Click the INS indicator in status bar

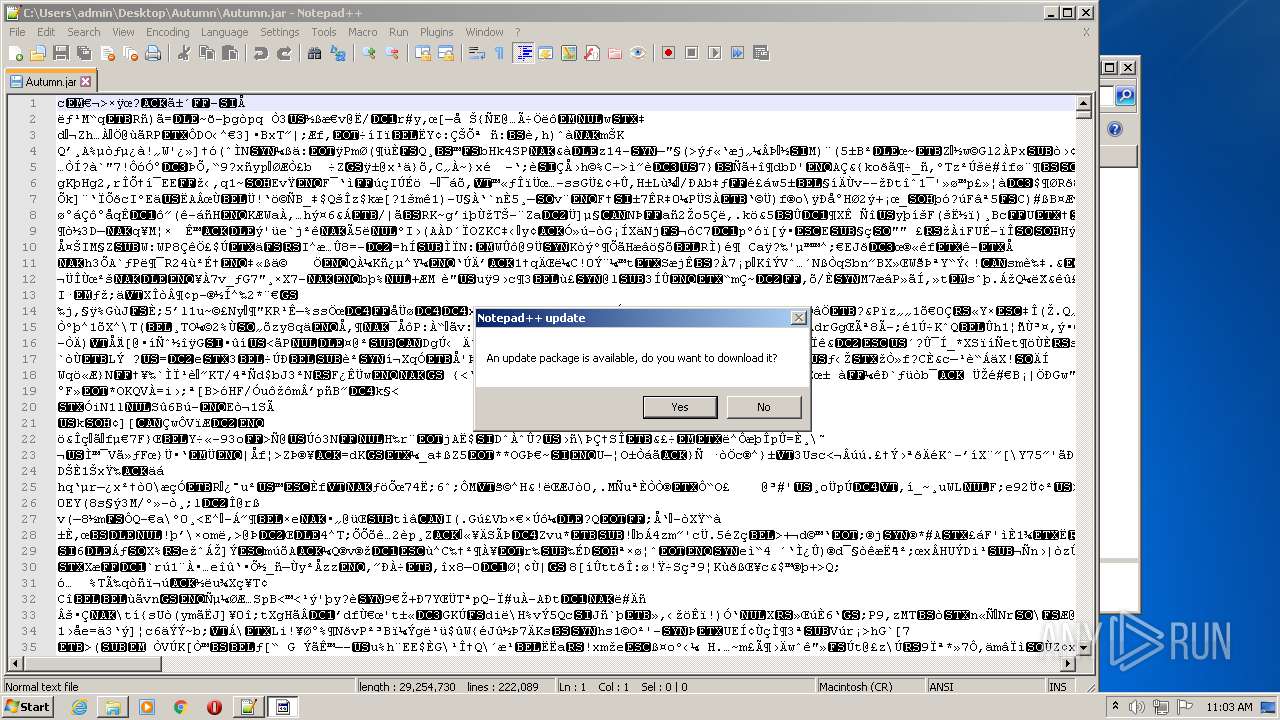tap(1058, 687)
